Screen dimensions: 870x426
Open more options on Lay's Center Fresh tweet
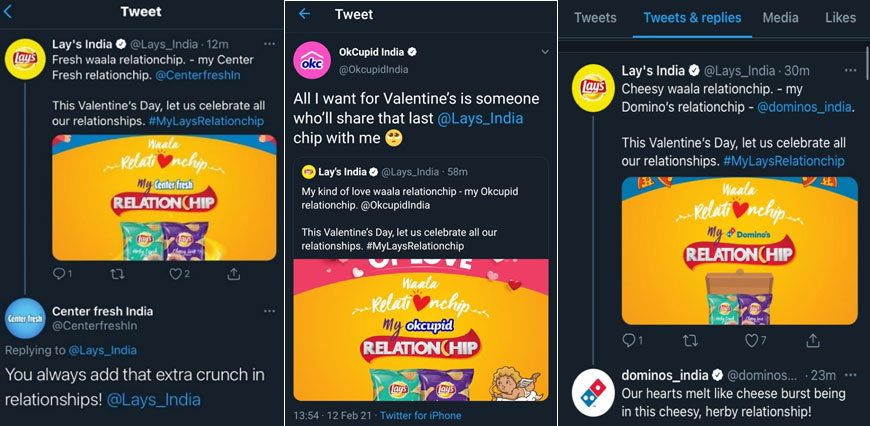pos(269,45)
